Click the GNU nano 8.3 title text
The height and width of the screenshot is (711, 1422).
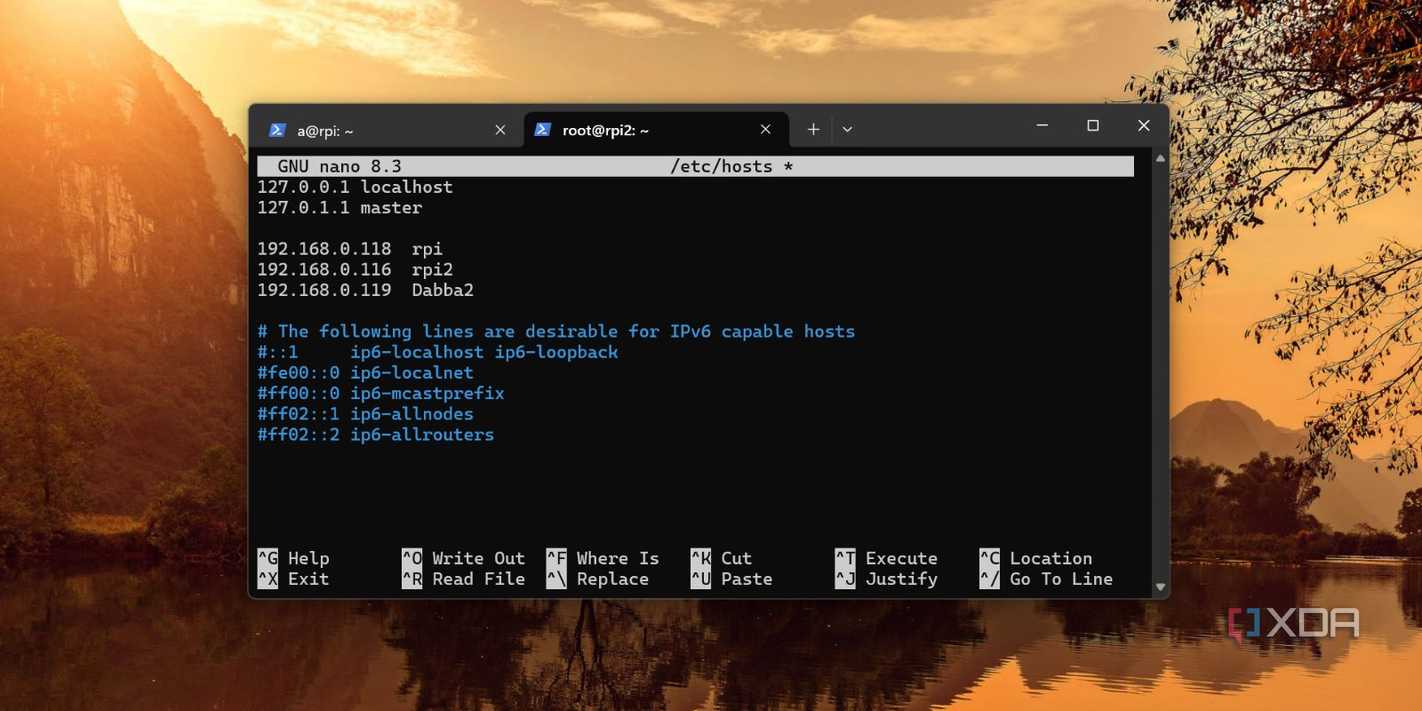coord(340,166)
